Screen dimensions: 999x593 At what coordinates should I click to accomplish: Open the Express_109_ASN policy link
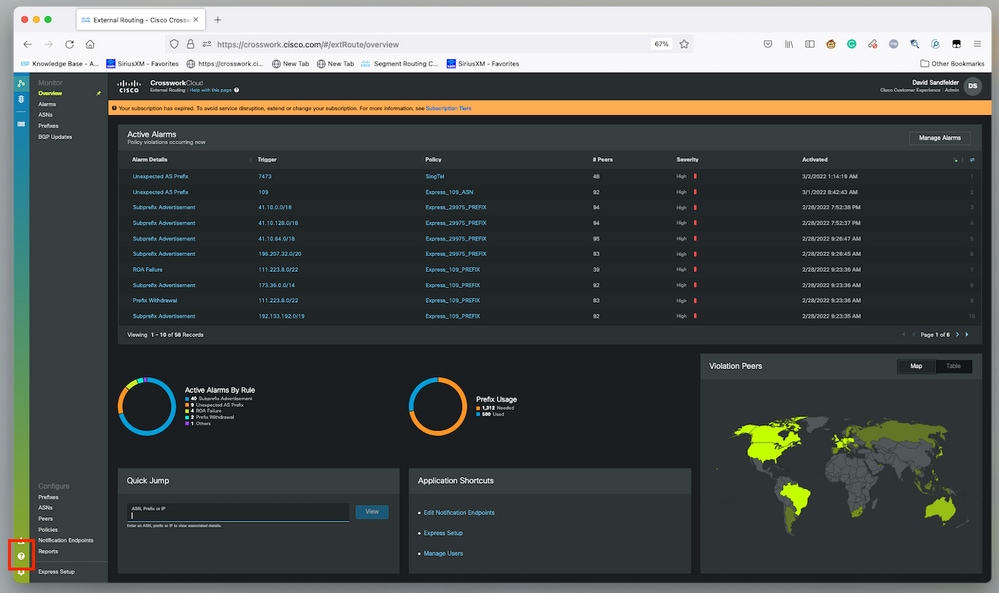point(449,192)
